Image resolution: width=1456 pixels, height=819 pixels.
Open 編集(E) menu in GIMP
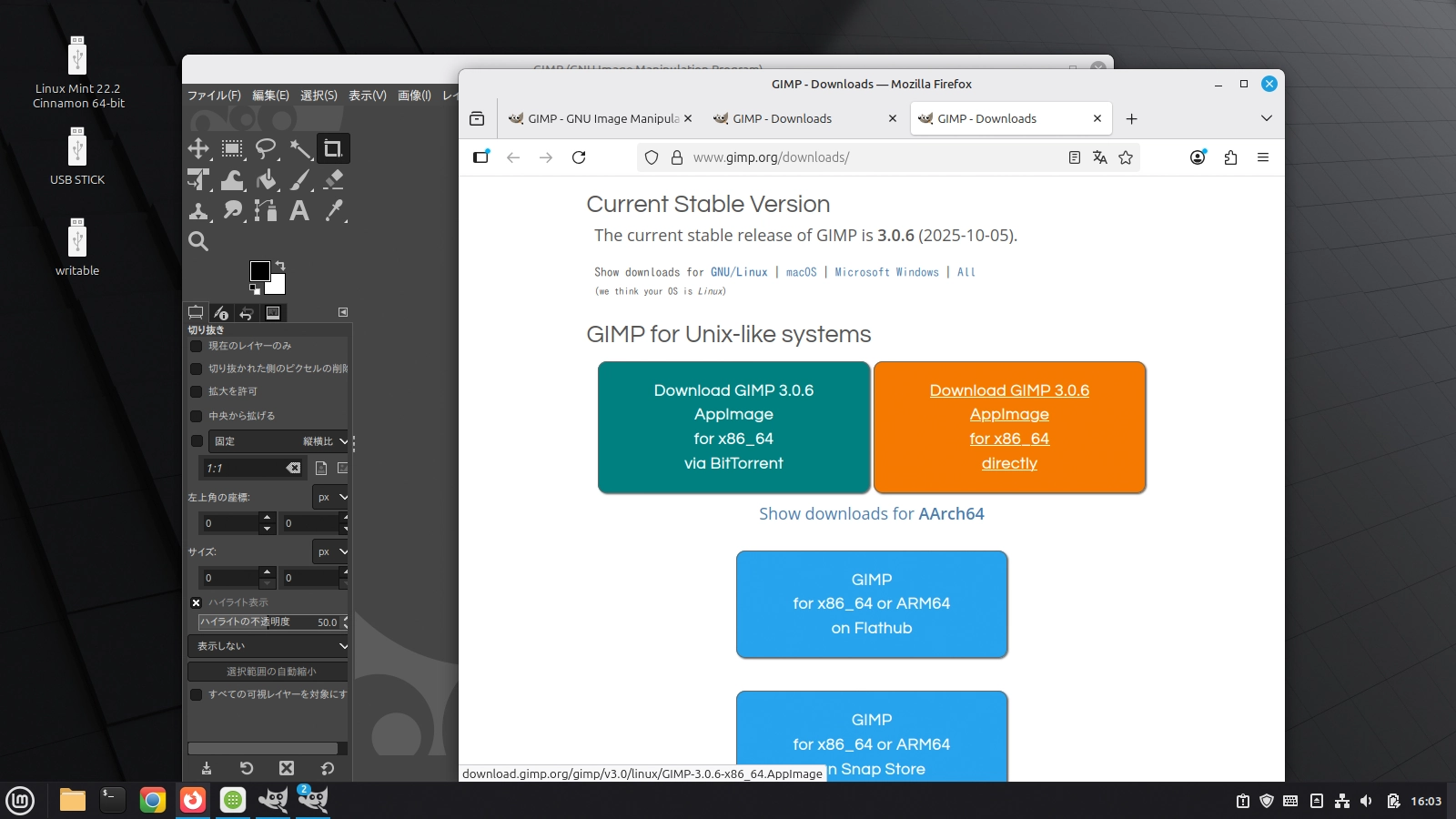[270, 96]
